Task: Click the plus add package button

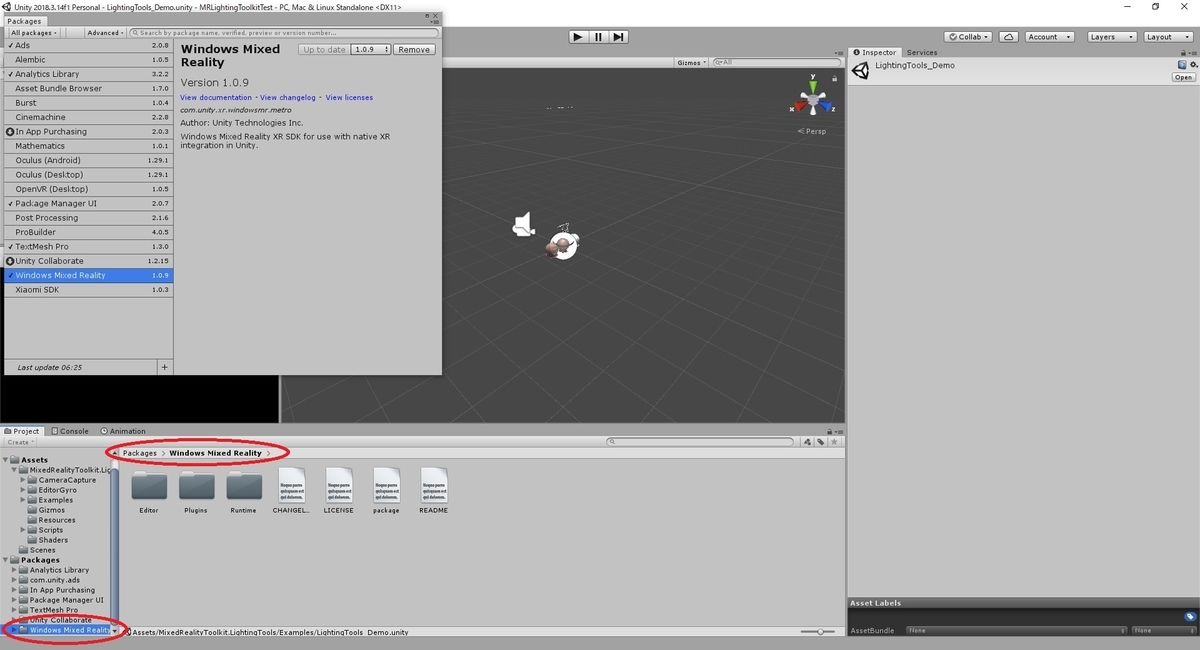Action: pos(165,367)
